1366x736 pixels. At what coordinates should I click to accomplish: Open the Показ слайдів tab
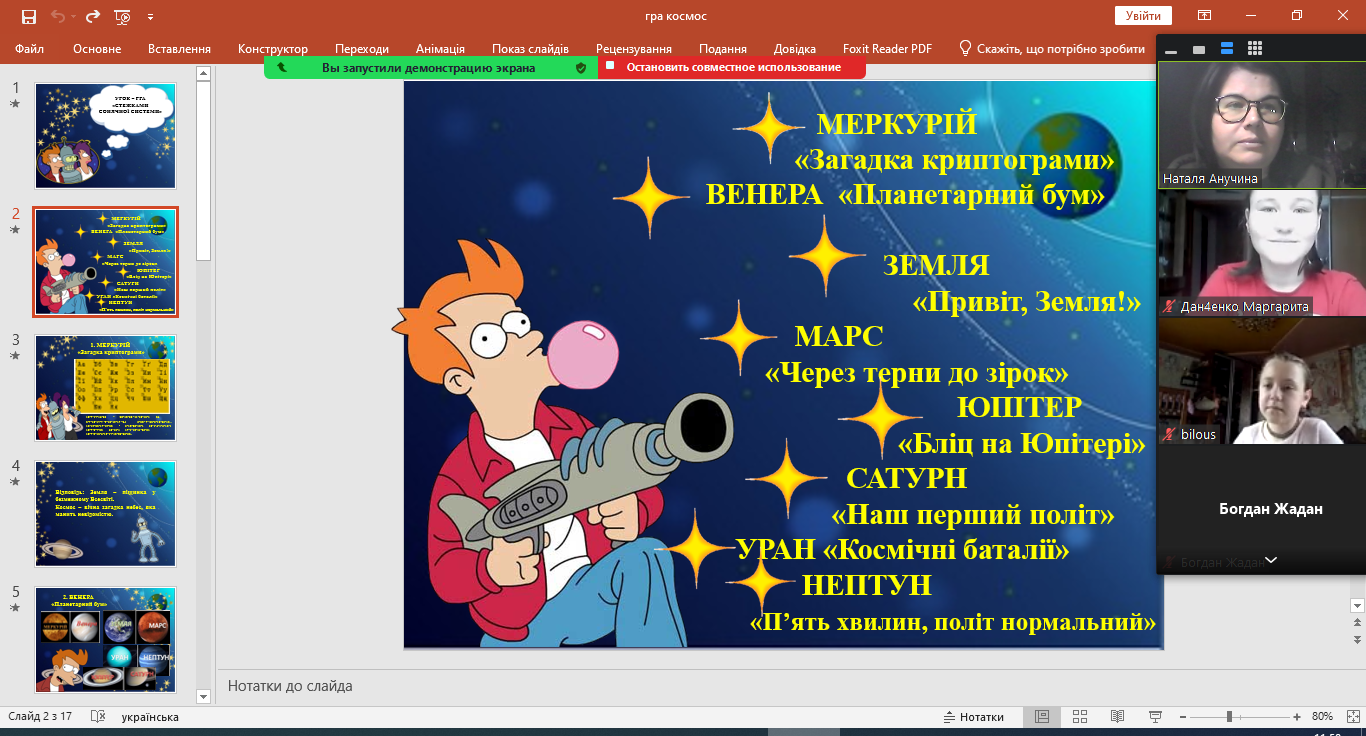pos(530,48)
